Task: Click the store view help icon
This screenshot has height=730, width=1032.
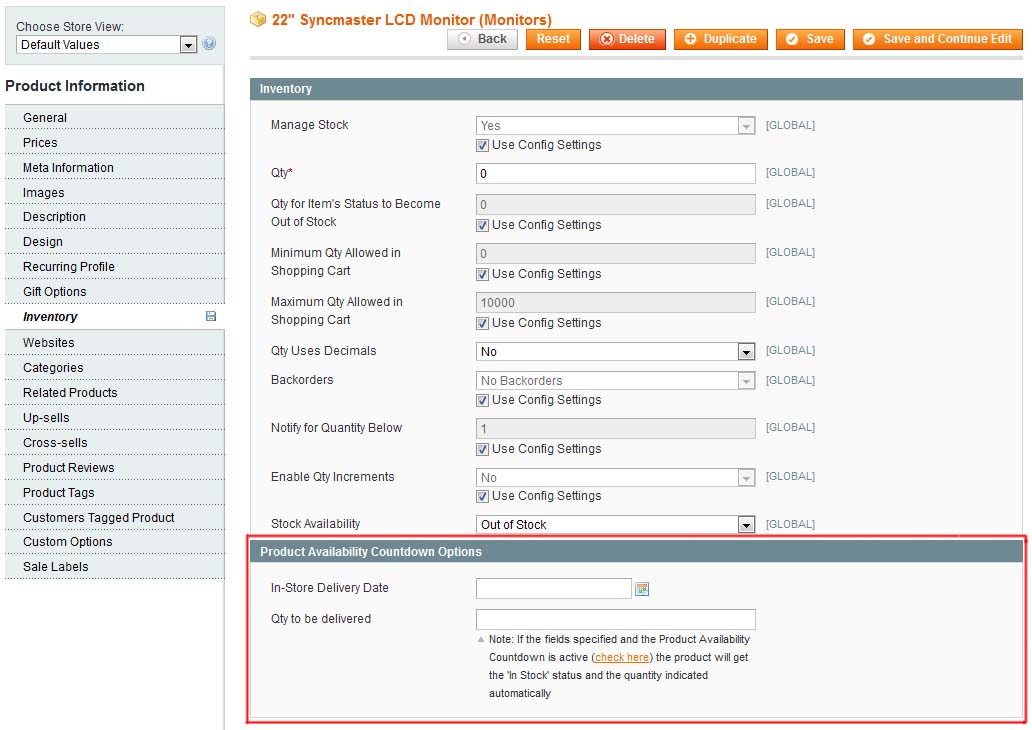Action: point(209,44)
